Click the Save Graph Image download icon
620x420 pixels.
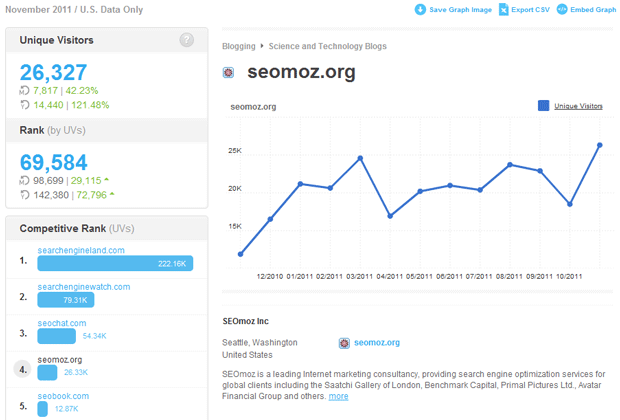[419, 10]
